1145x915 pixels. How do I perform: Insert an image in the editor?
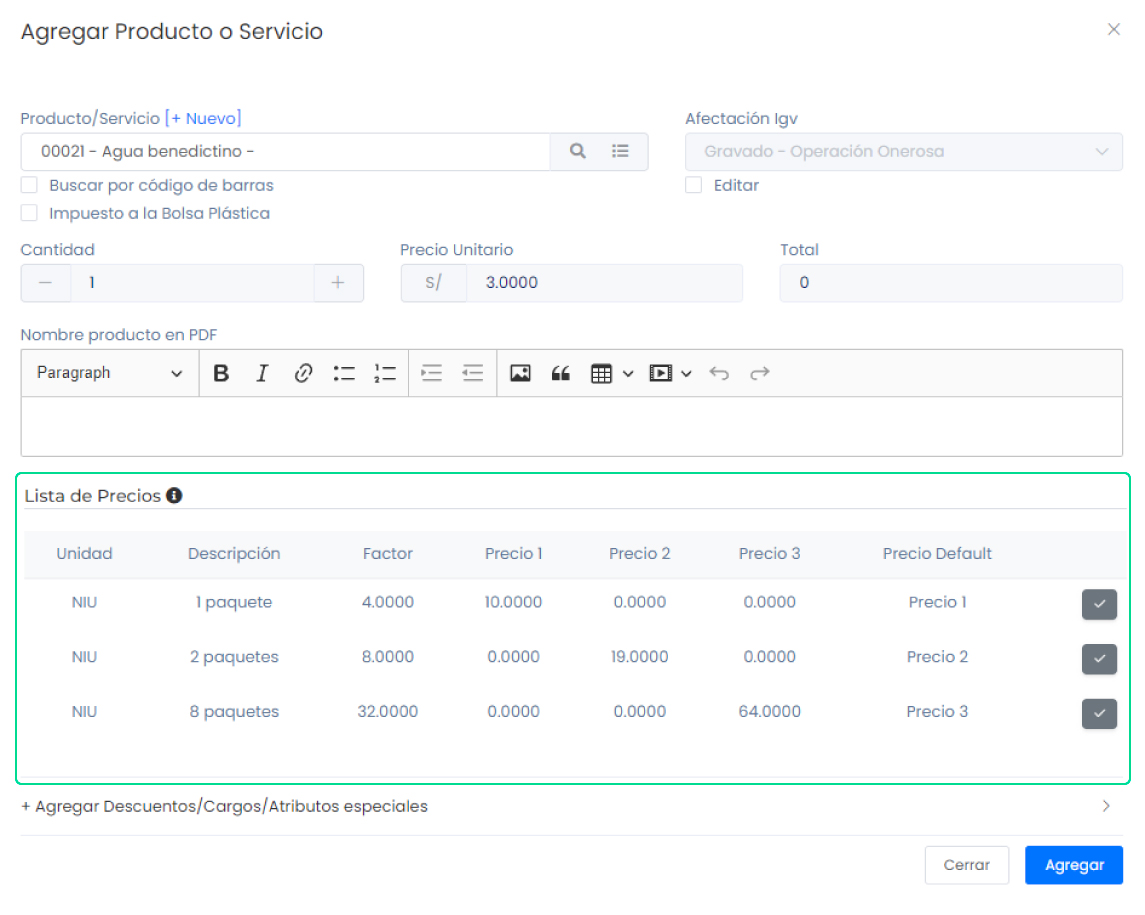pos(520,373)
